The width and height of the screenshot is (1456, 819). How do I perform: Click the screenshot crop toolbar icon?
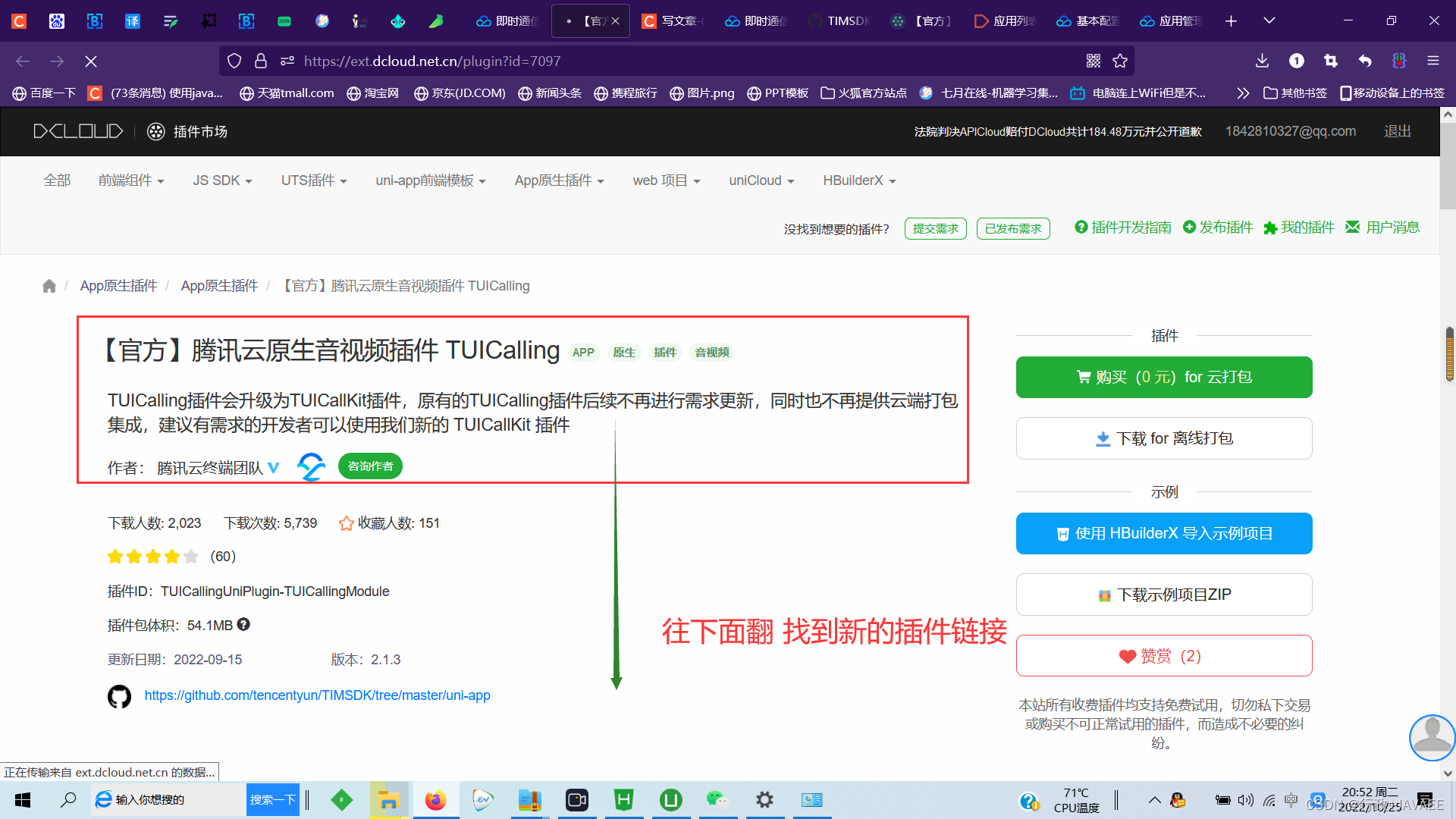click(x=1331, y=61)
